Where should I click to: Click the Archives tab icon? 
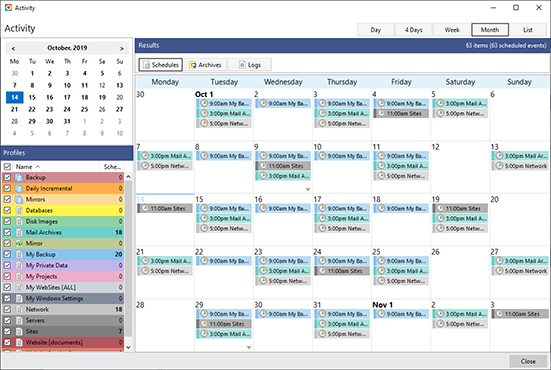tap(193, 65)
